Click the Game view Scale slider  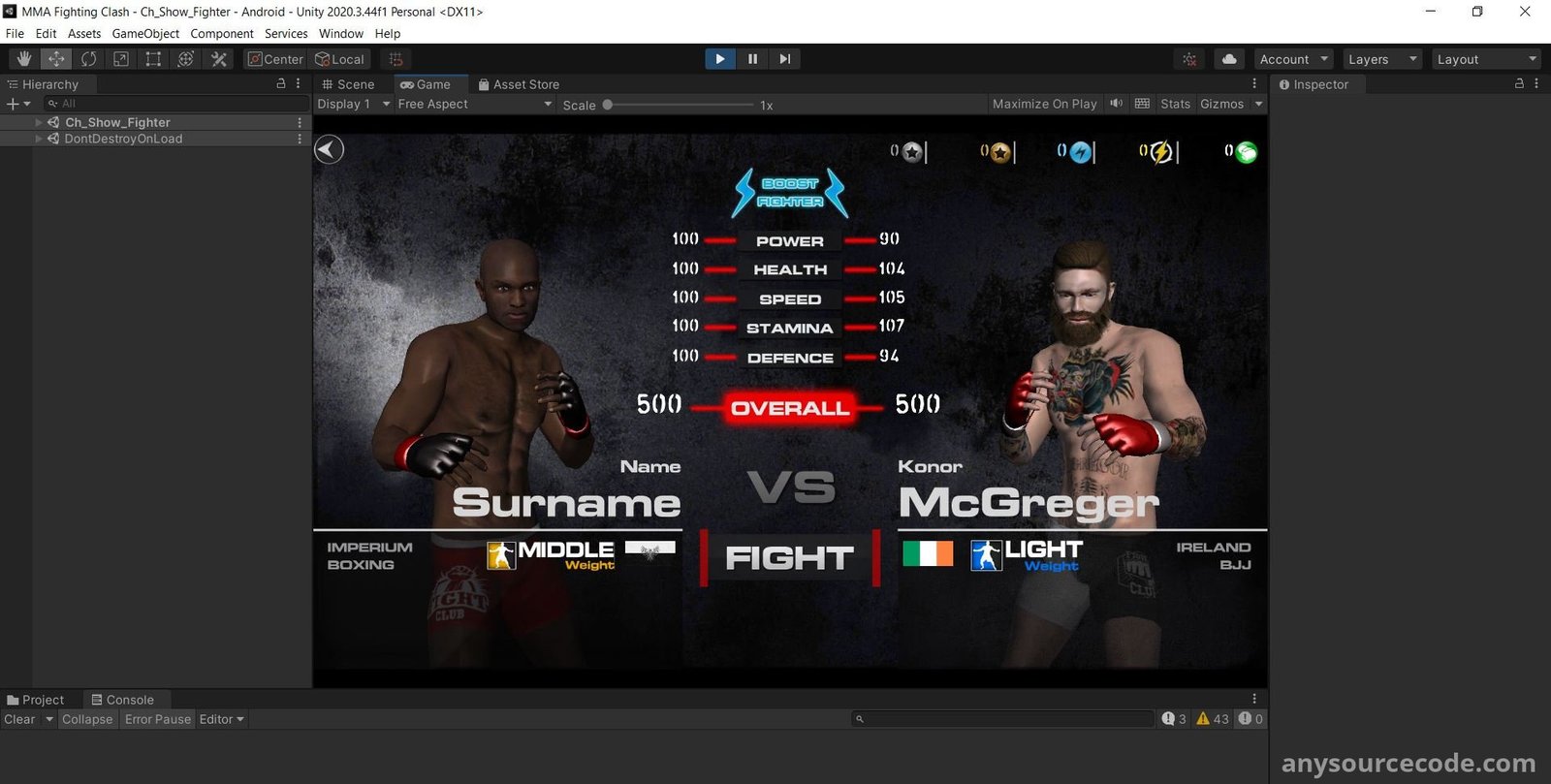[679, 105]
